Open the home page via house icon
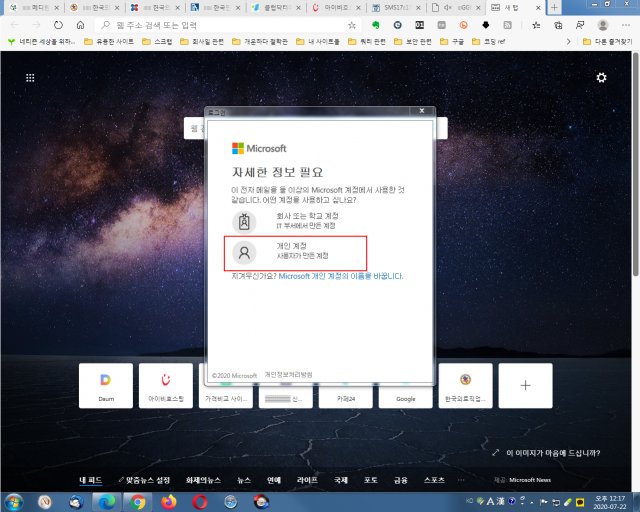 (x=80, y=25)
